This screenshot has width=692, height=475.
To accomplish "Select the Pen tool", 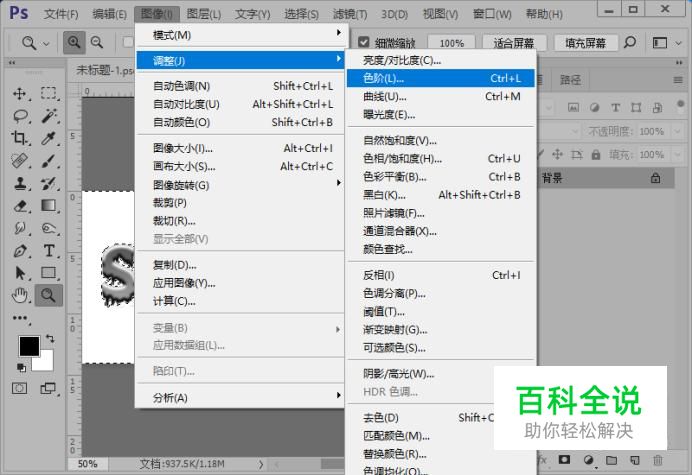I will point(20,251).
